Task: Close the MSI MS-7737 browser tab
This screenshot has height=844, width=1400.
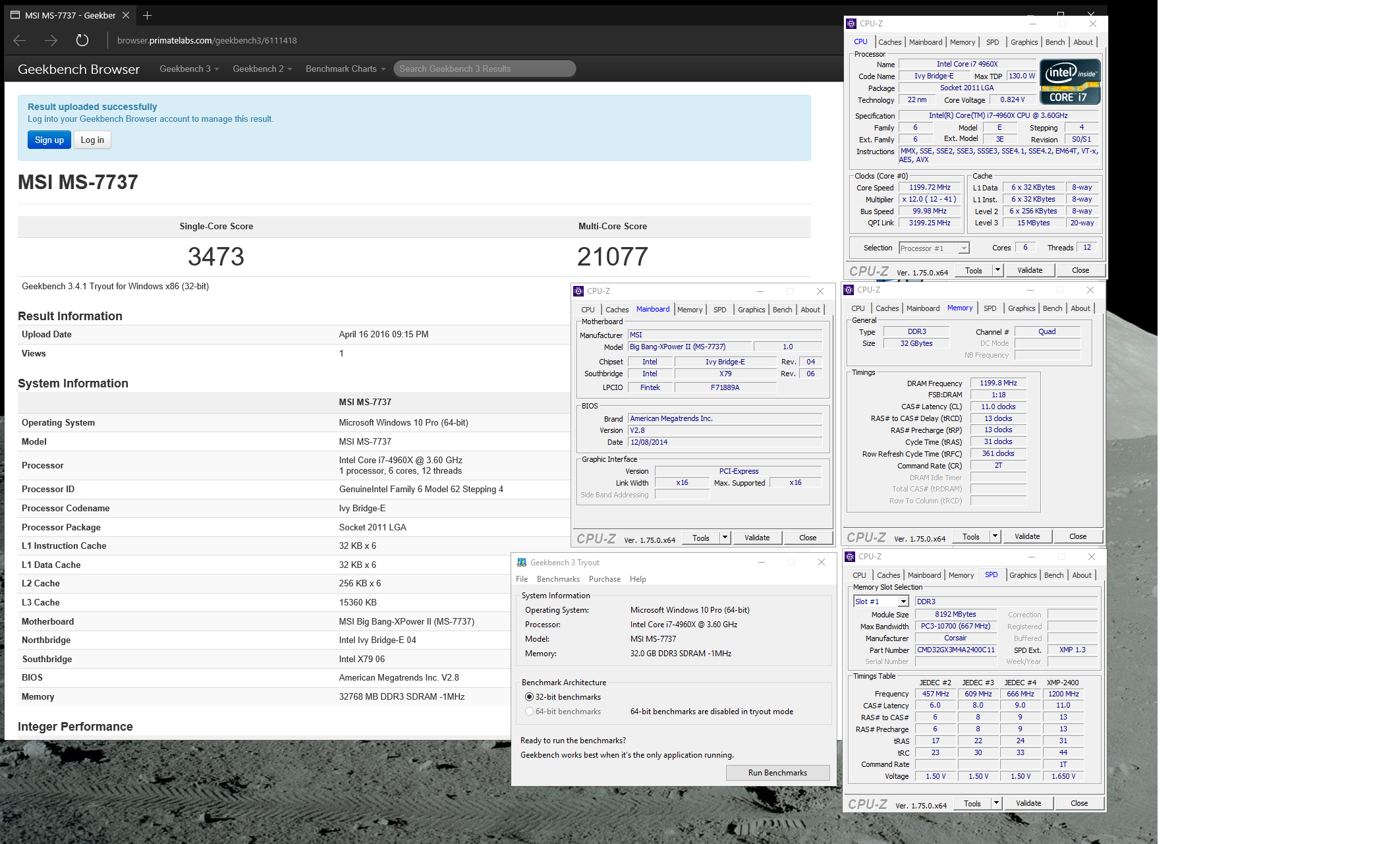Action: tap(126, 15)
